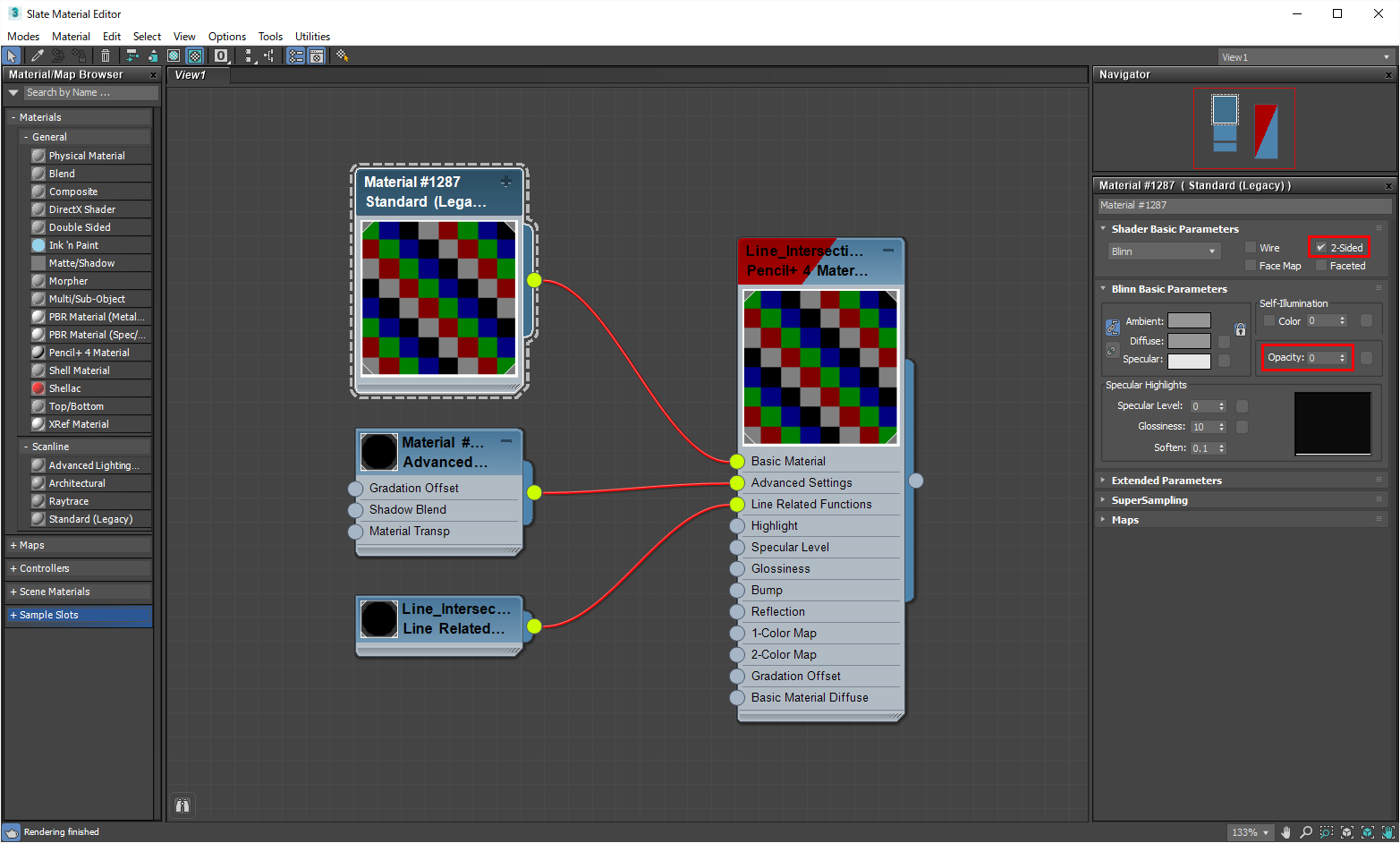This screenshot has width=1400, height=843.
Task: Expand the Controllers group
Action: (x=79, y=568)
